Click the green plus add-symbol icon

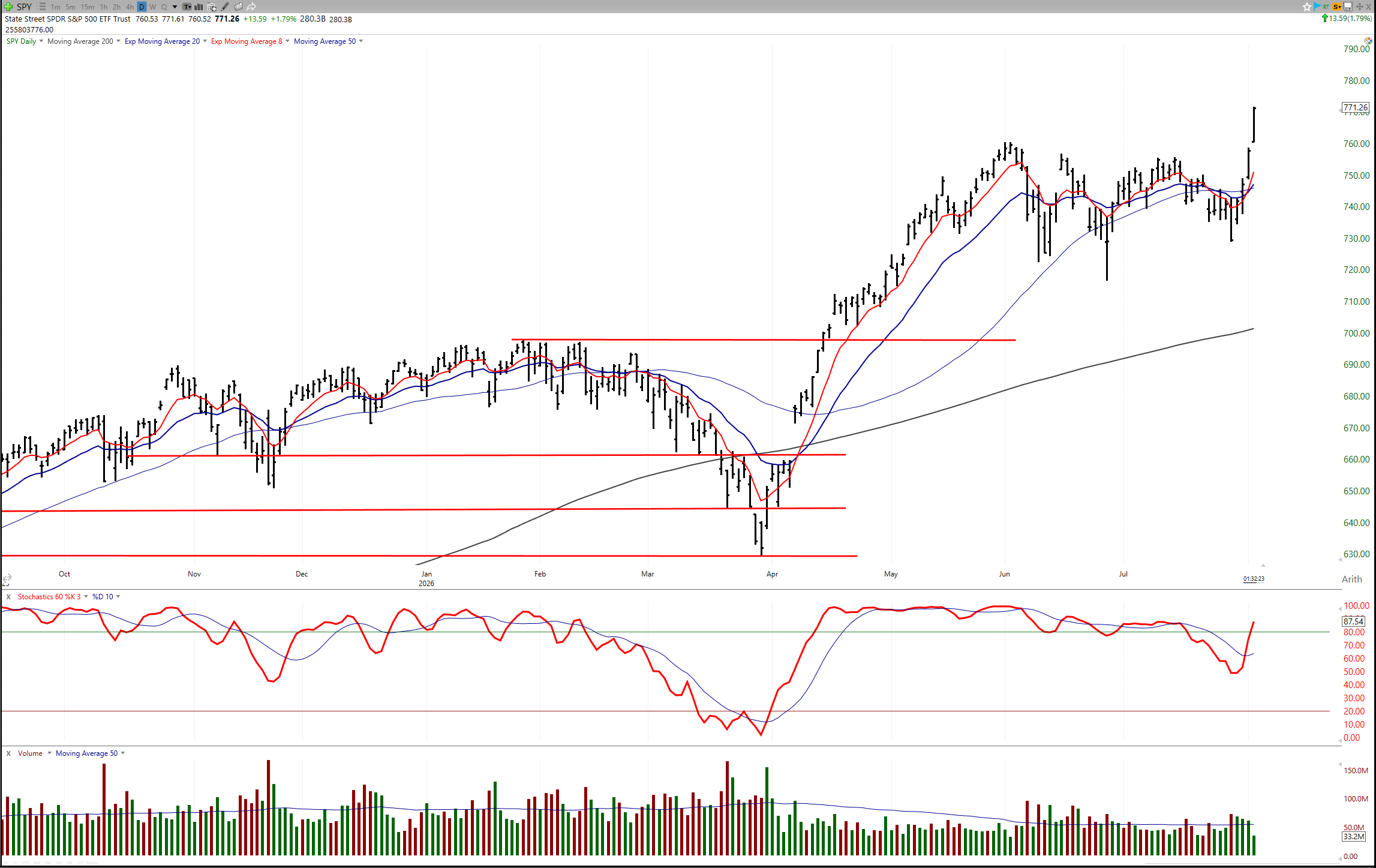8,7
